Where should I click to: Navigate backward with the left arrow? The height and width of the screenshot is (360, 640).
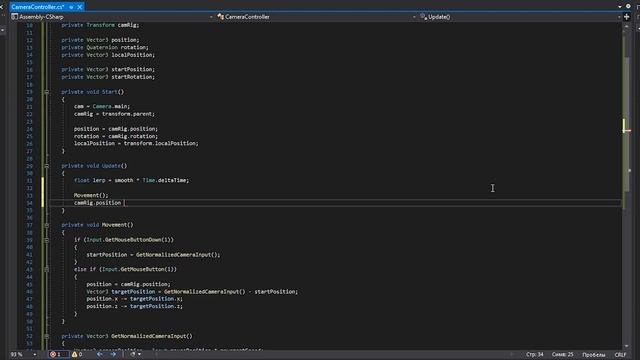(100, 354)
